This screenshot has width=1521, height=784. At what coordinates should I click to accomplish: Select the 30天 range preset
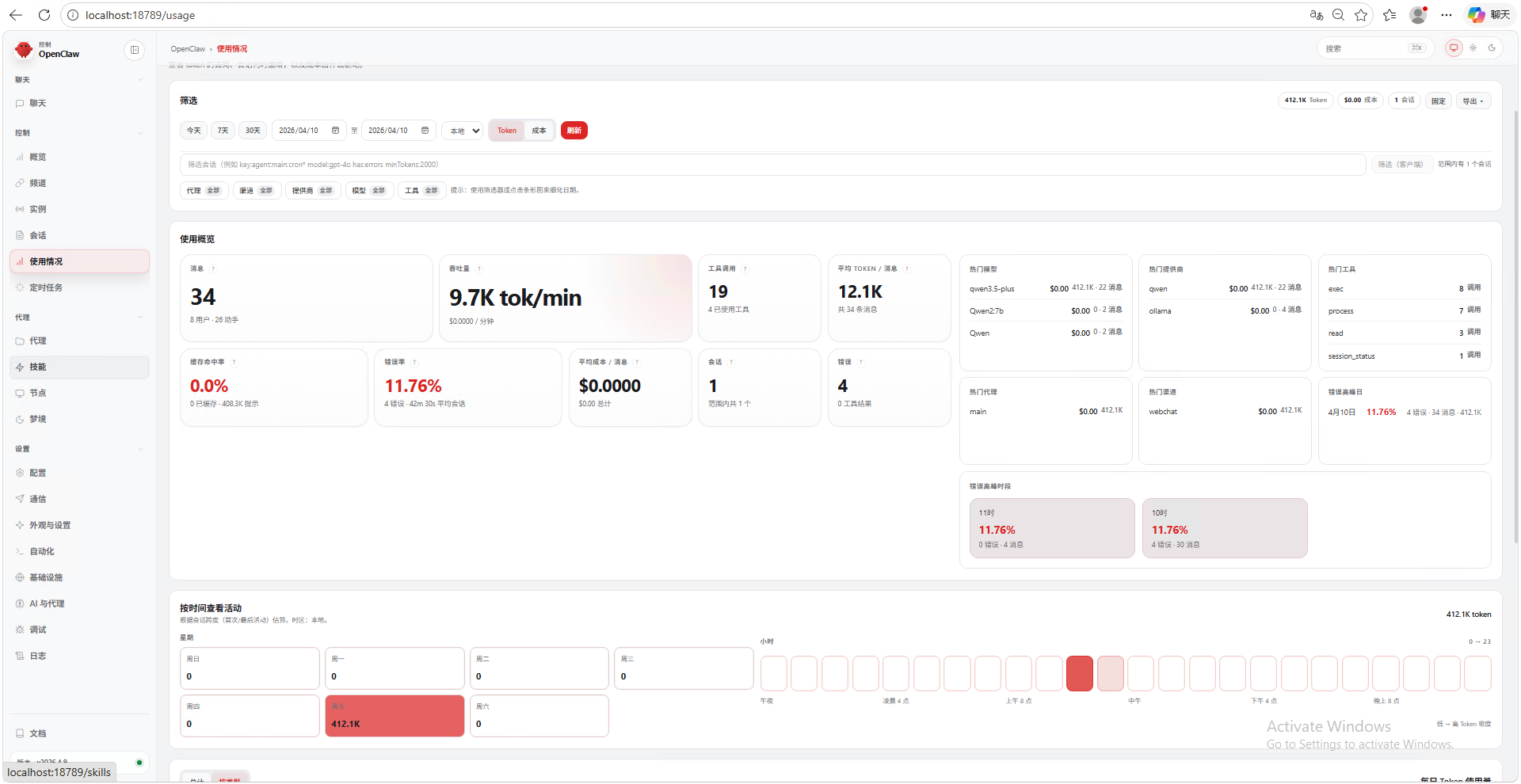tap(253, 131)
